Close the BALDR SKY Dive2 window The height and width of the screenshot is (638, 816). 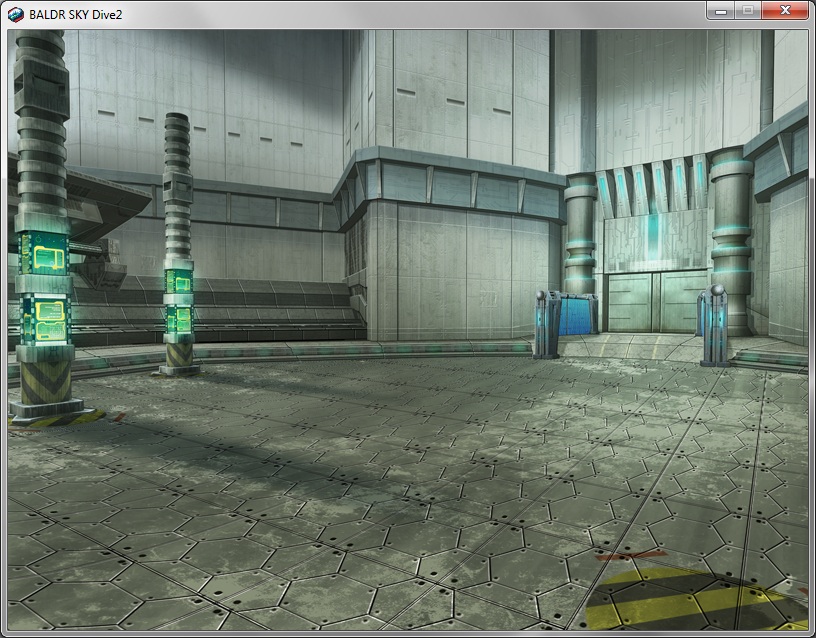pos(785,10)
